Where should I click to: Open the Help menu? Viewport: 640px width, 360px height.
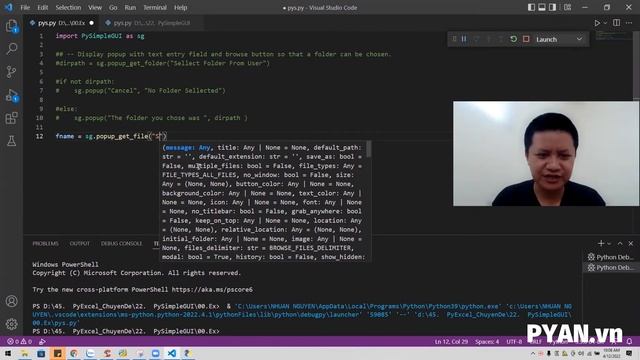[x=180, y=7]
